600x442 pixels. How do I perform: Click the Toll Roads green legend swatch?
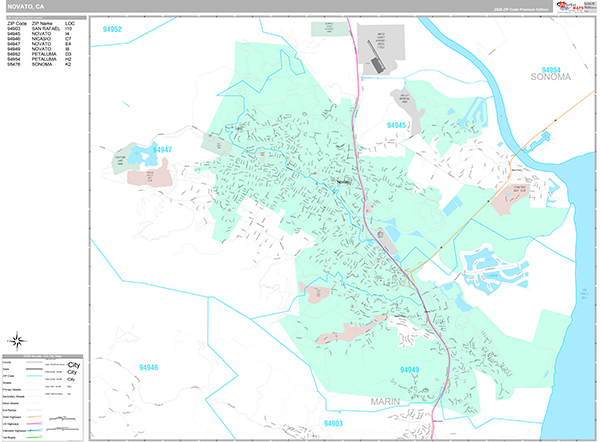pos(34,437)
